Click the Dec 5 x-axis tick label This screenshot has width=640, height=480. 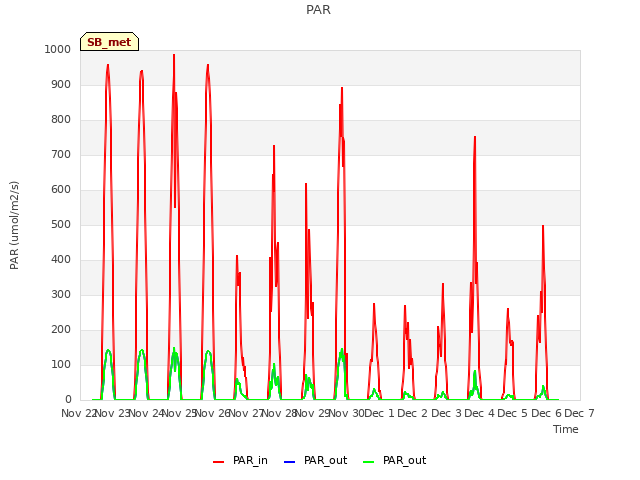coord(513,413)
